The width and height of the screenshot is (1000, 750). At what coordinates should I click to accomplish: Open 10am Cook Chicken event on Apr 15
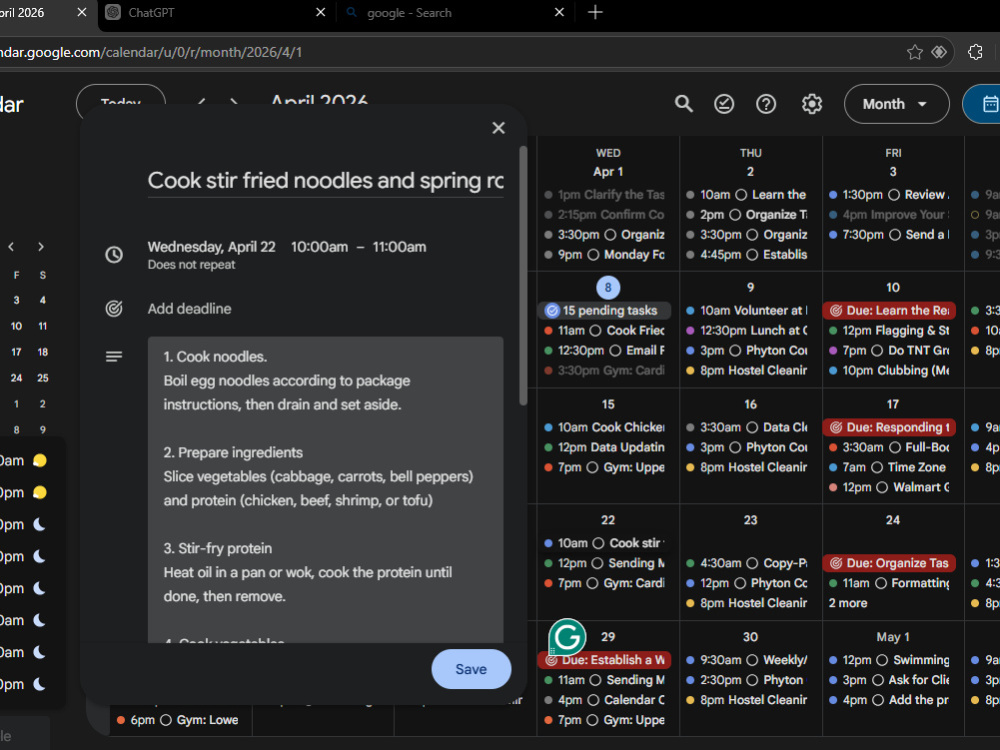[605, 427]
